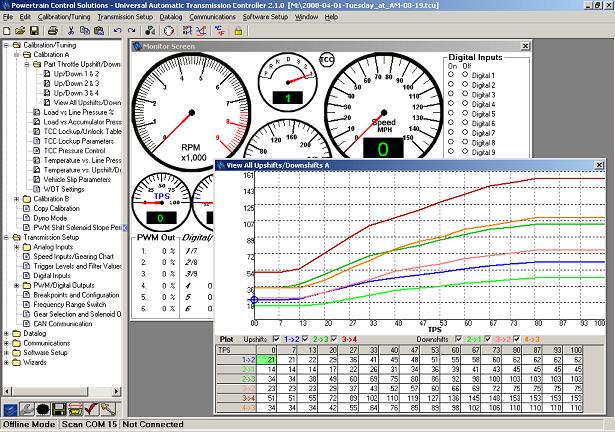The image size is (615, 432).
Task: Click the floppy disk icon in bottom-left toolbar
Action: pos(59,409)
